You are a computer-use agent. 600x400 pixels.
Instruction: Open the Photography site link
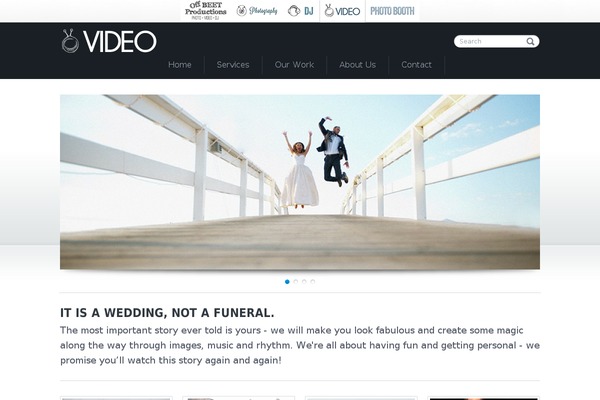click(257, 11)
